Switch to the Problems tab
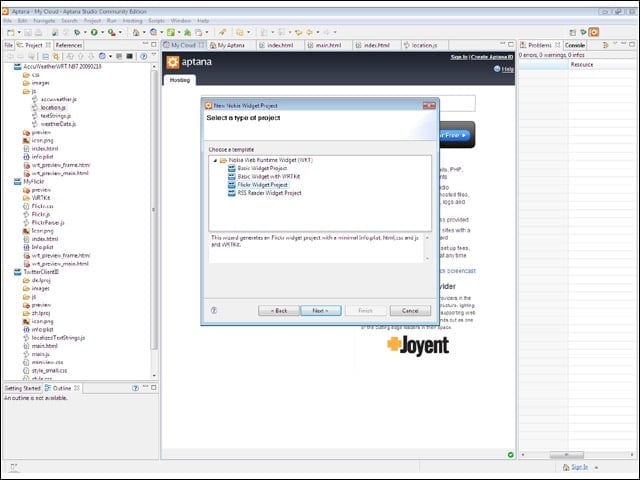This screenshot has width=640, height=480. click(x=540, y=45)
